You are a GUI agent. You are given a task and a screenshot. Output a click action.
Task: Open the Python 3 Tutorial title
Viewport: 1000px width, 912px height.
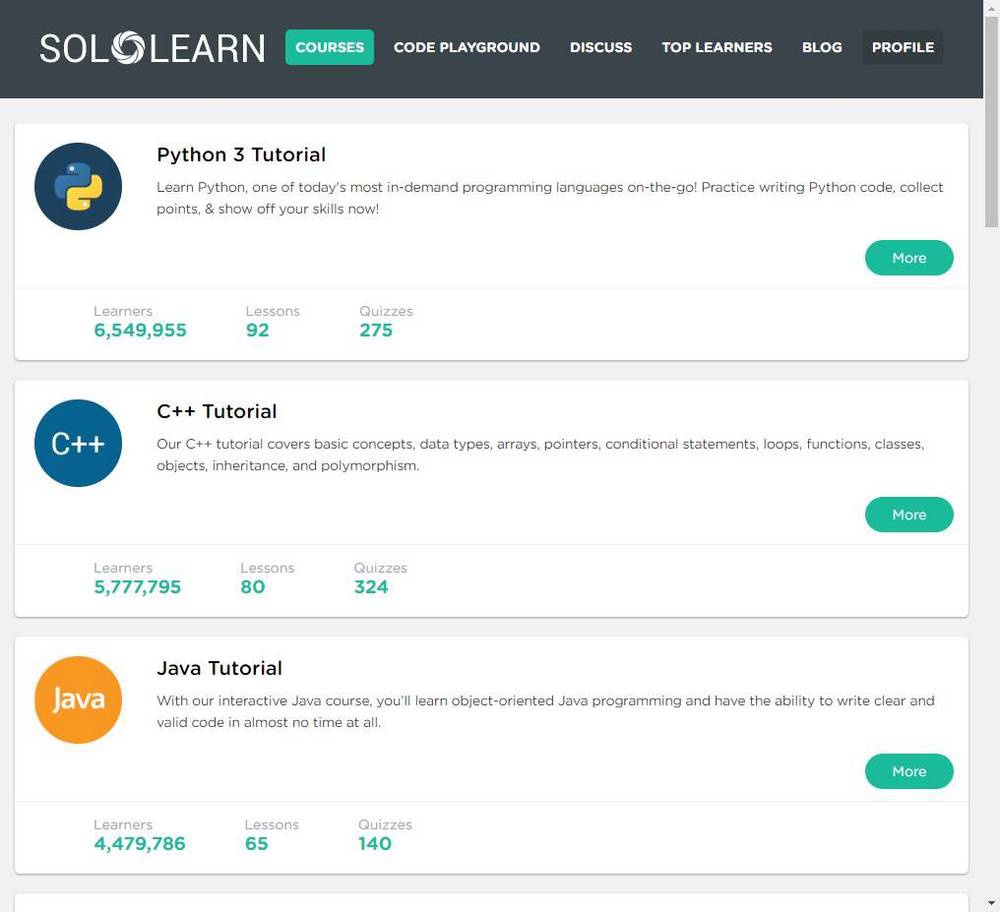(241, 155)
